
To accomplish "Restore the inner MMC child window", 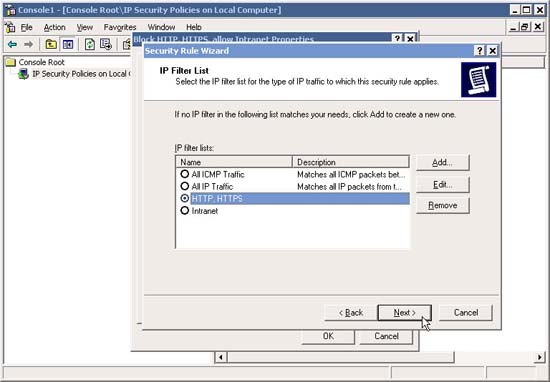I will click(525, 27).
